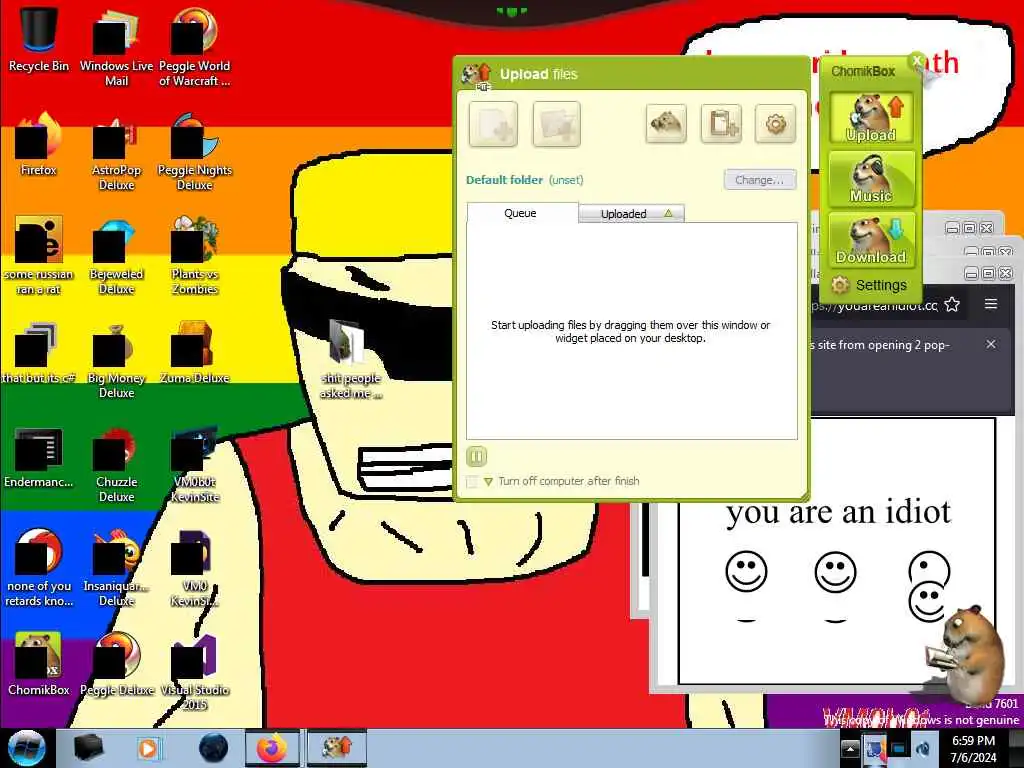Dismiss the Firefox pop-up blocked notification
The image size is (1024, 768).
pos(991,344)
